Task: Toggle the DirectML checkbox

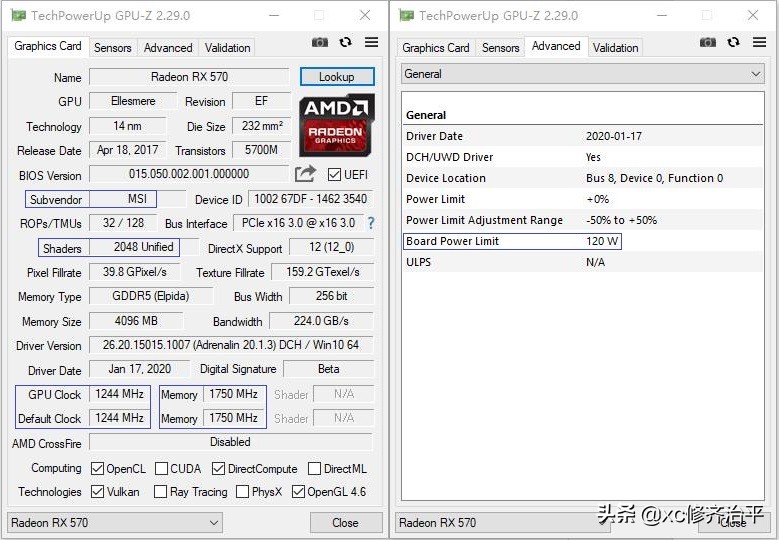Action: tap(314, 468)
